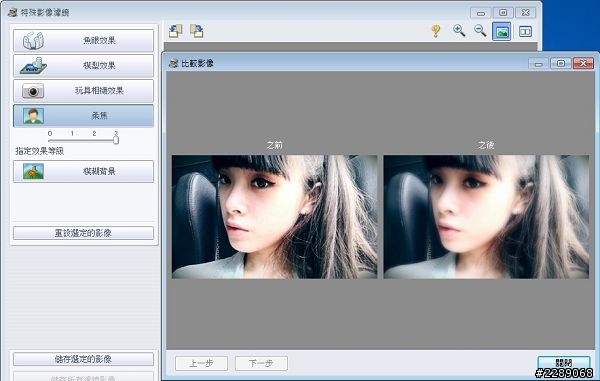Open the compare images view icon

click(x=525, y=31)
